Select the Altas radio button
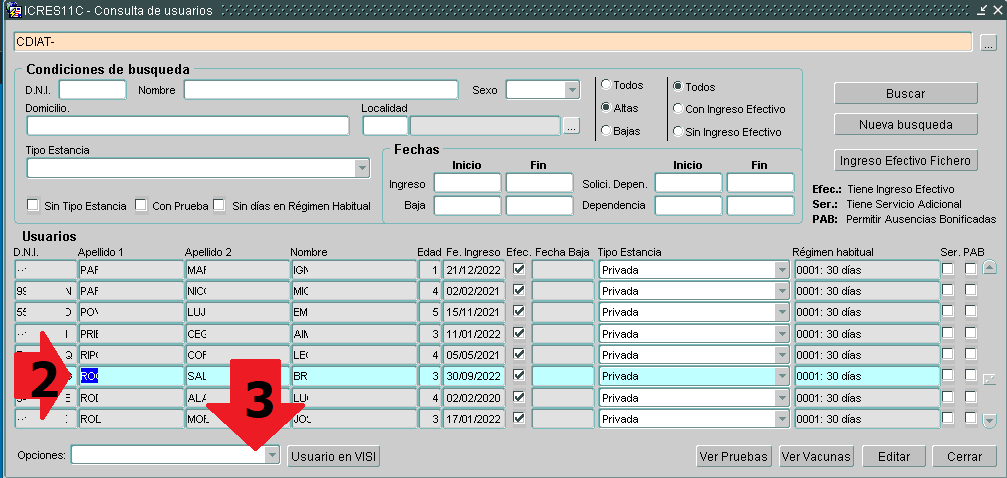Image resolution: width=1007 pixels, height=478 pixels. (x=606, y=108)
